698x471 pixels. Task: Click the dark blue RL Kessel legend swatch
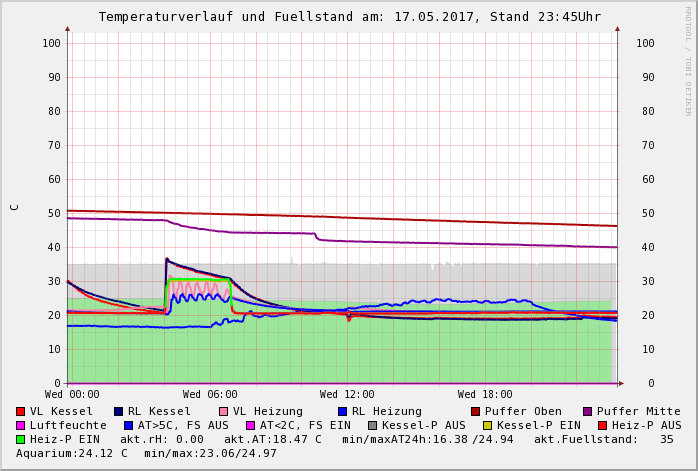(118, 412)
